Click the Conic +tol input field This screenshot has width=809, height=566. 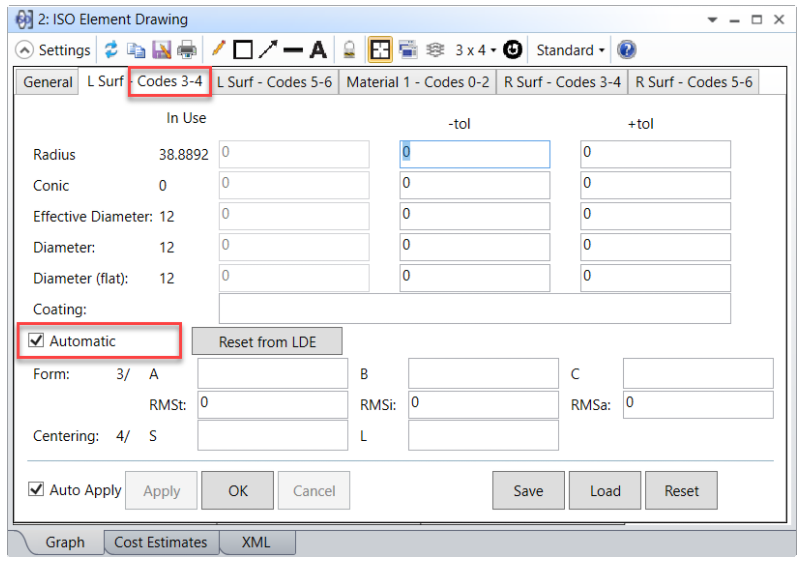click(x=655, y=185)
